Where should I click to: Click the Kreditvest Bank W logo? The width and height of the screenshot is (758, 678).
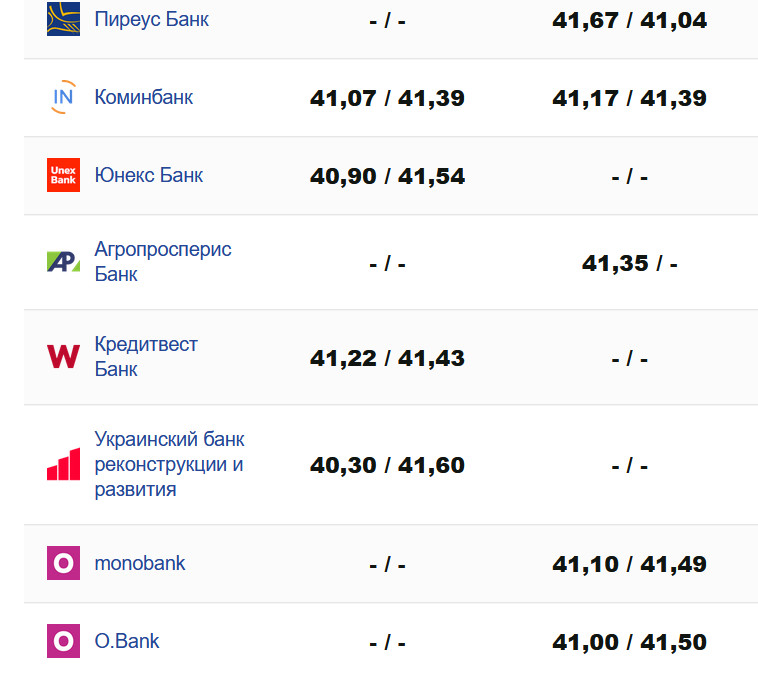[x=63, y=356]
